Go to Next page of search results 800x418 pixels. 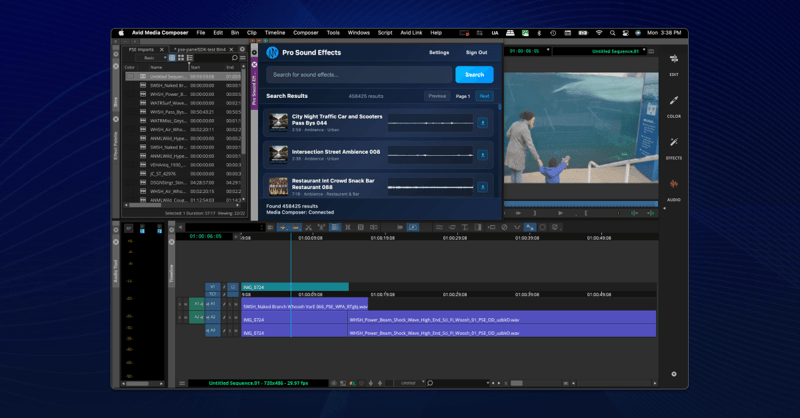pyautogui.click(x=484, y=96)
